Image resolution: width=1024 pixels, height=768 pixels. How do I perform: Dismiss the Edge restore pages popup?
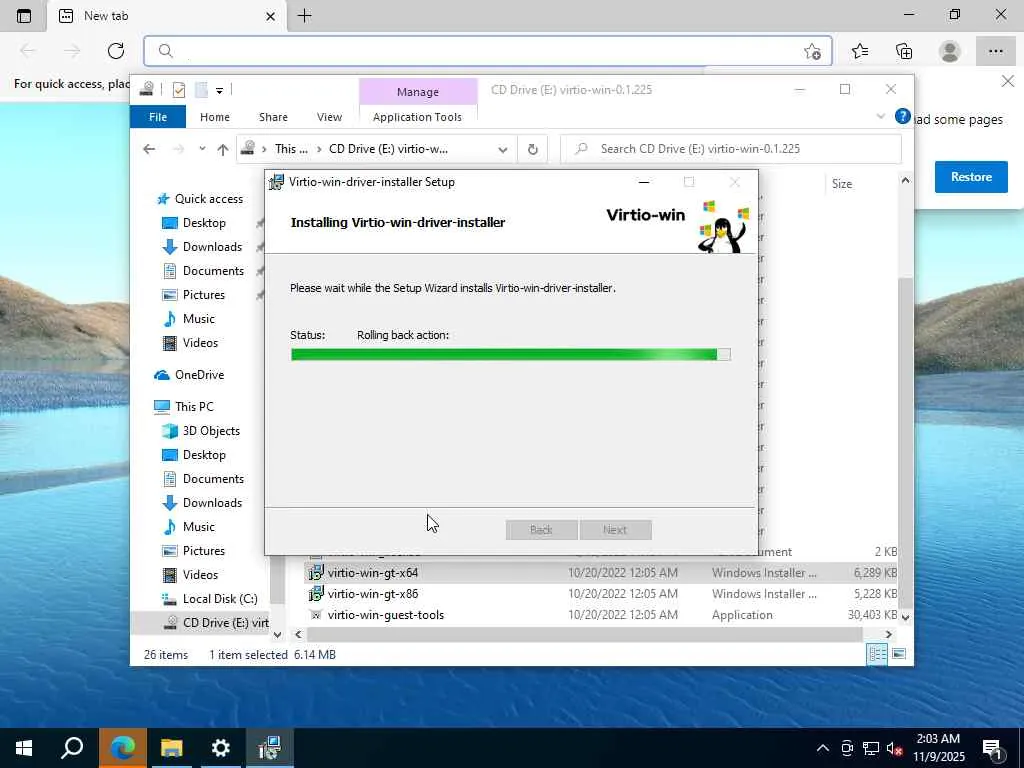1008,82
